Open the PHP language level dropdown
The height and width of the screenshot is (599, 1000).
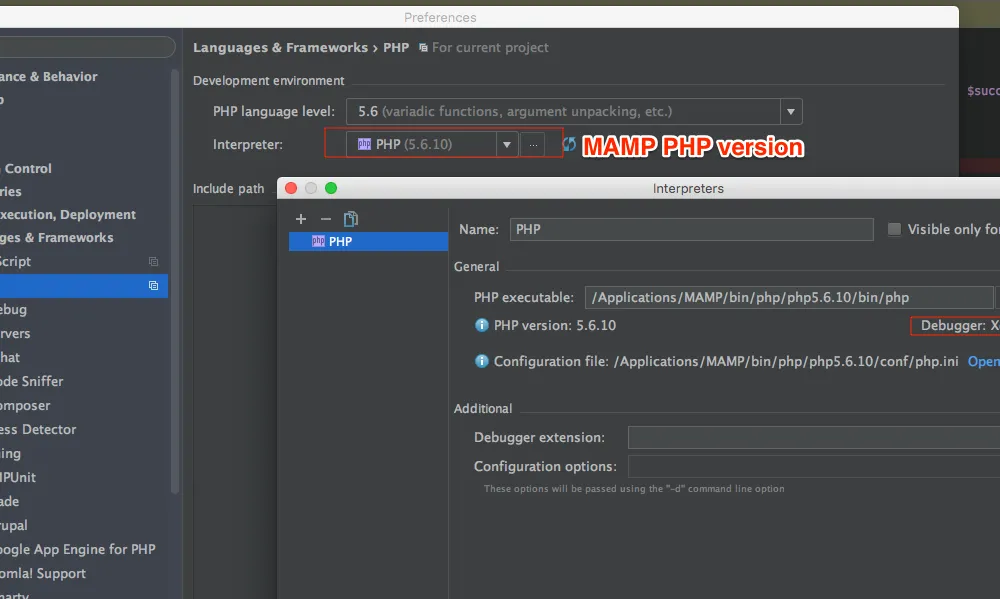tap(789, 111)
